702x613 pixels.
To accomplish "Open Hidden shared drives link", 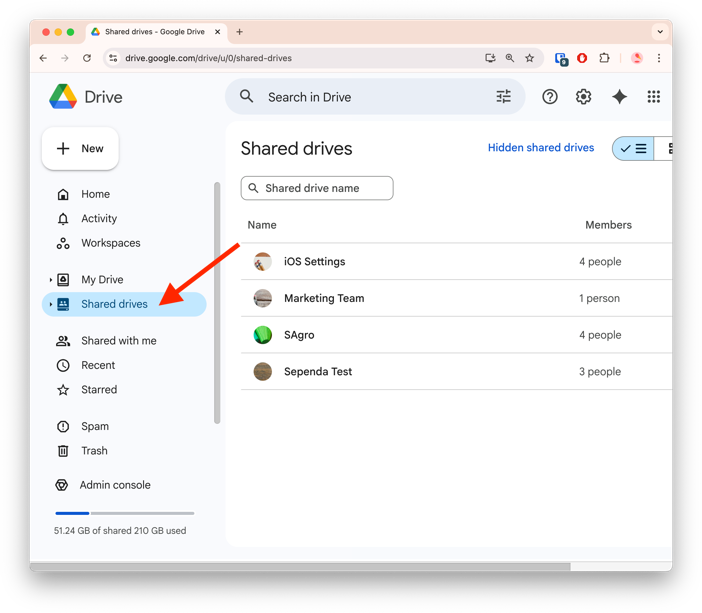I will [x=540, y=148].
